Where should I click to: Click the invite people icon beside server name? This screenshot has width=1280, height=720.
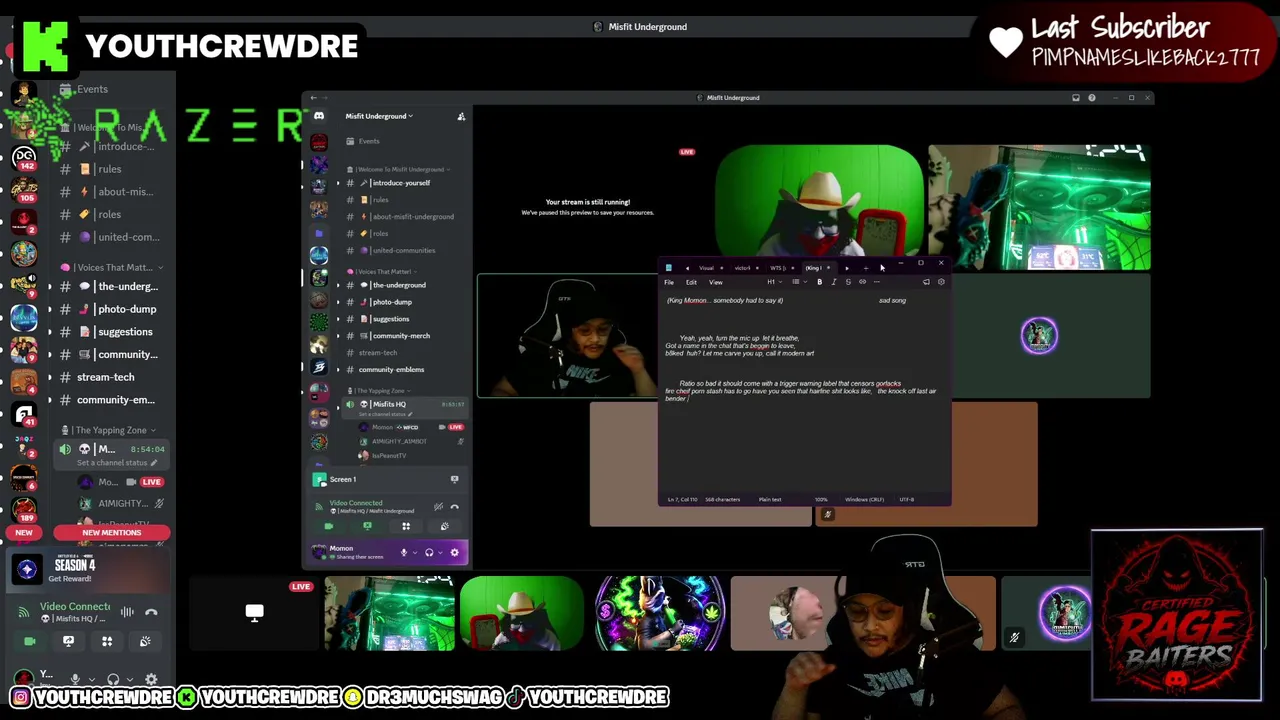pyautogui.click(x=461, y=116)
